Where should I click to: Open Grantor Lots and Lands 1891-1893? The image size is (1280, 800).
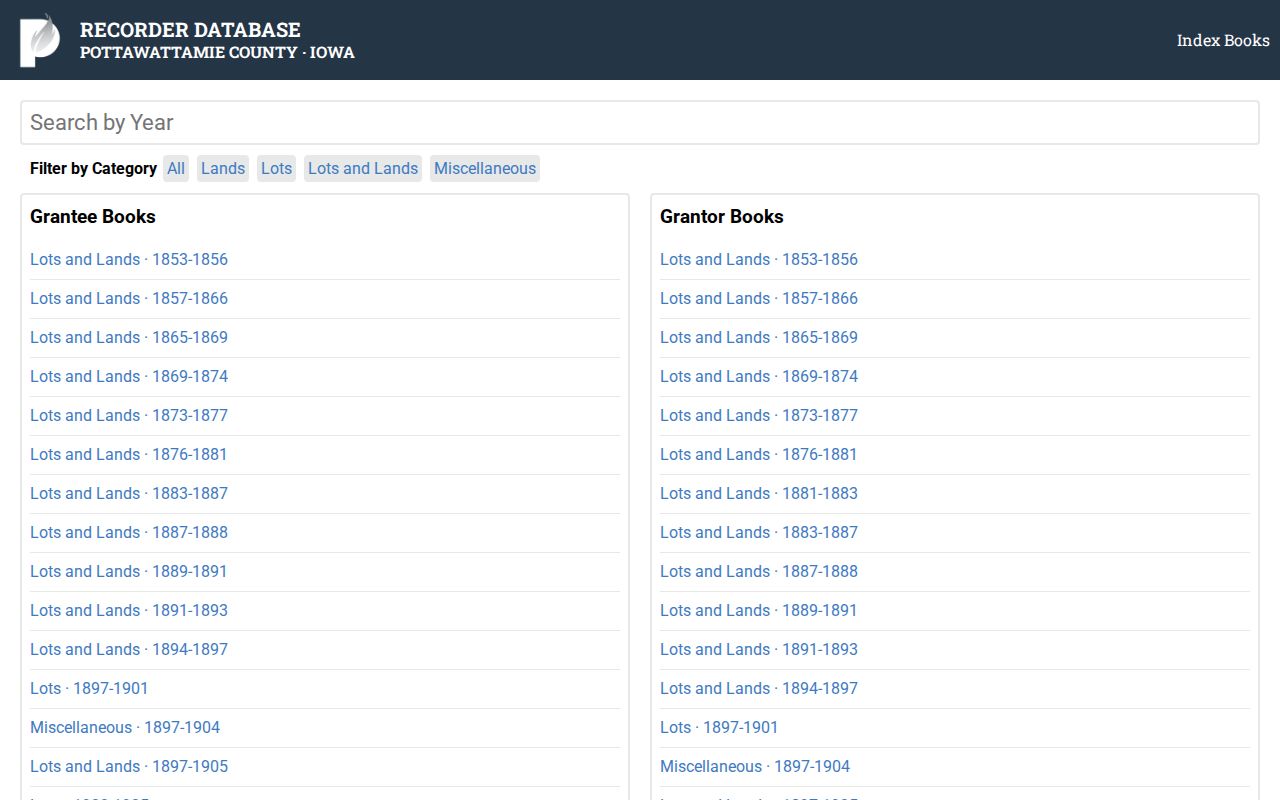pyautogui.click(x=759, y=649)
